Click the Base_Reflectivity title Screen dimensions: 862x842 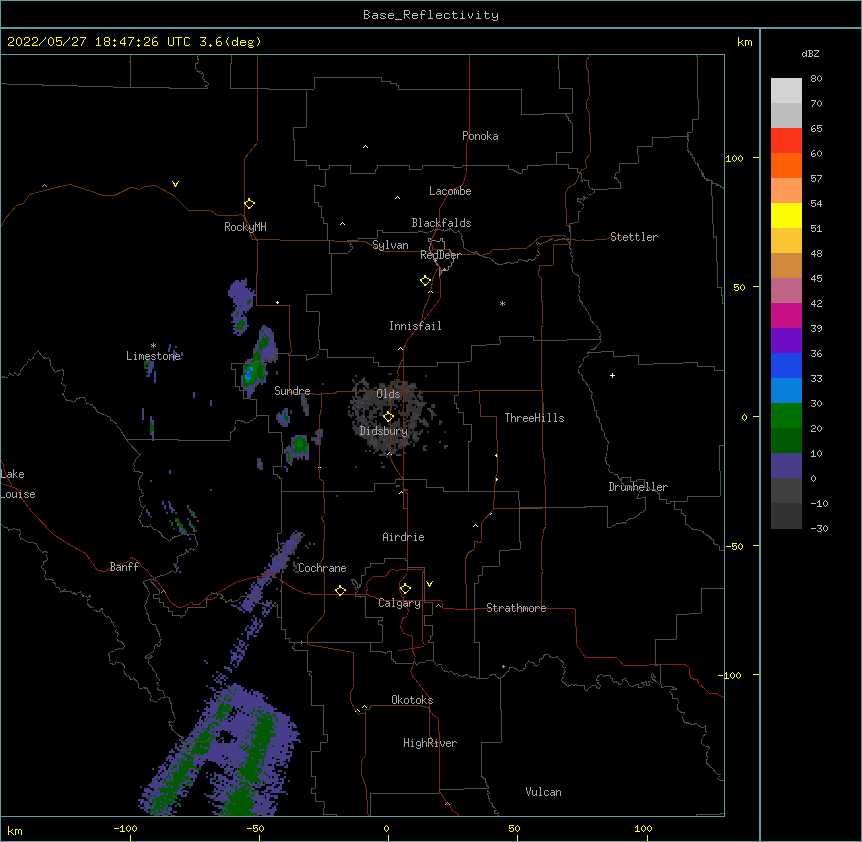(x=431, y=15)
